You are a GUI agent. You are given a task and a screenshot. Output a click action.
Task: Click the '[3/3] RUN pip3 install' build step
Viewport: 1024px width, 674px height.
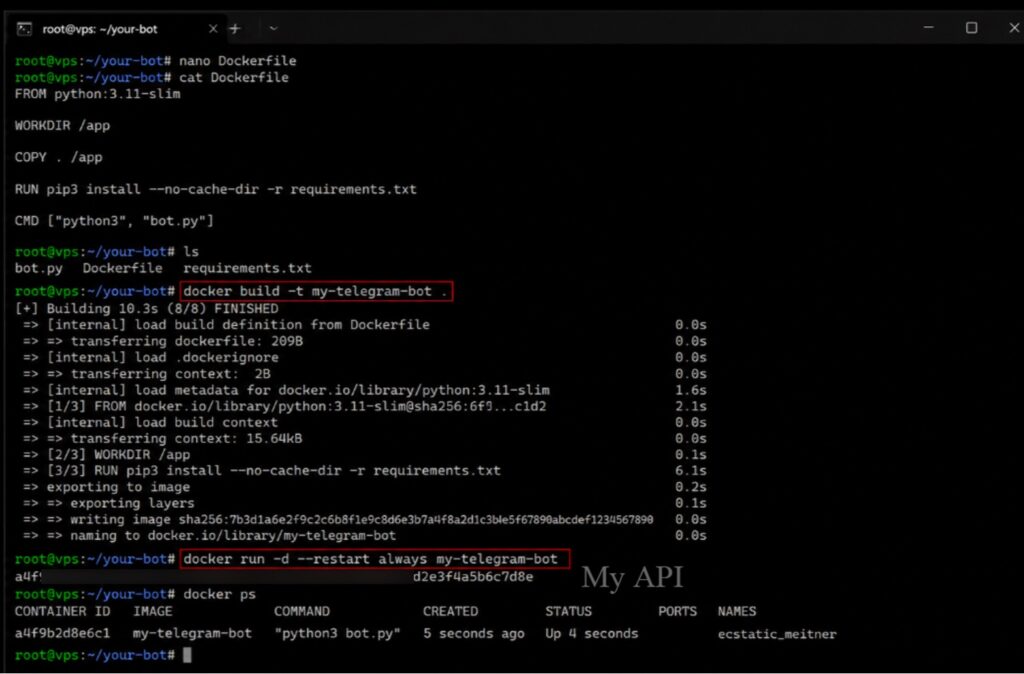click(x=262, y=470)
